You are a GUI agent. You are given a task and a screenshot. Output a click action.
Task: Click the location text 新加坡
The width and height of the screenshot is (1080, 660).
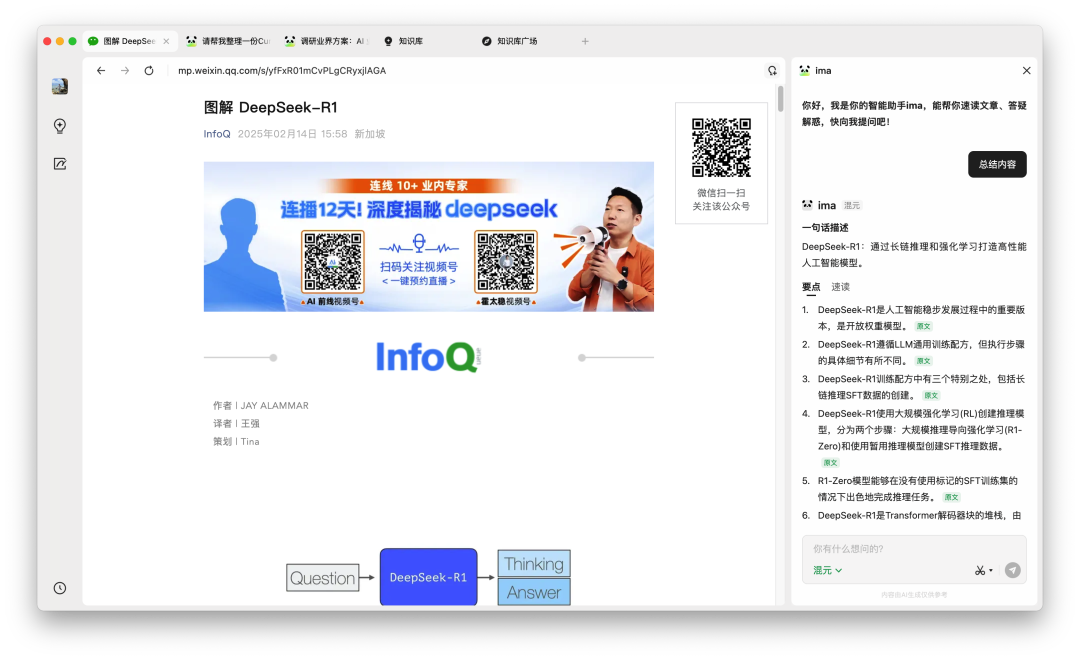pos(370,134)
